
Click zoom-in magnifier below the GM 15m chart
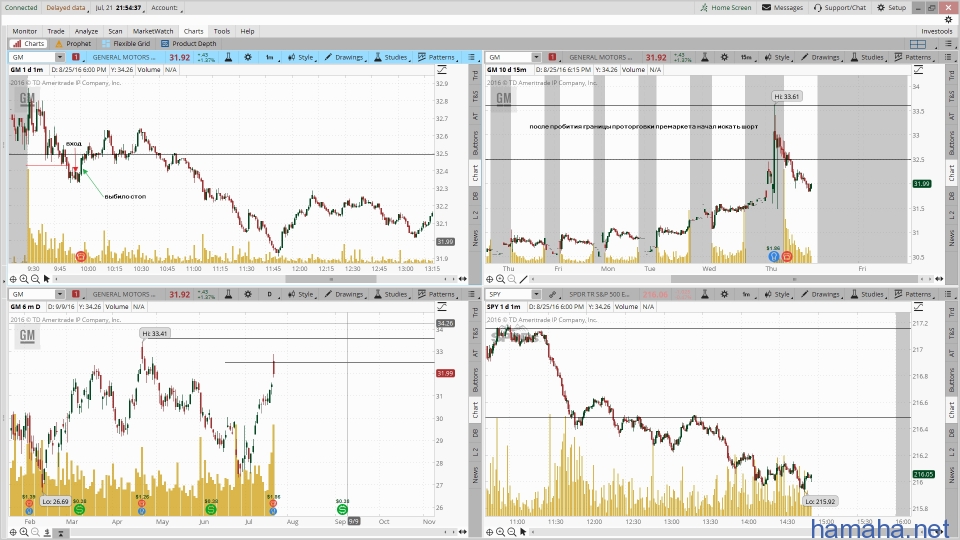tap(500, 279)
